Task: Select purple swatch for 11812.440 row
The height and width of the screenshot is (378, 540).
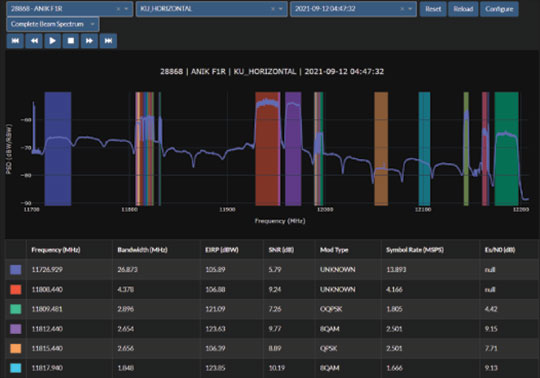Action: (x=15, y=329)
